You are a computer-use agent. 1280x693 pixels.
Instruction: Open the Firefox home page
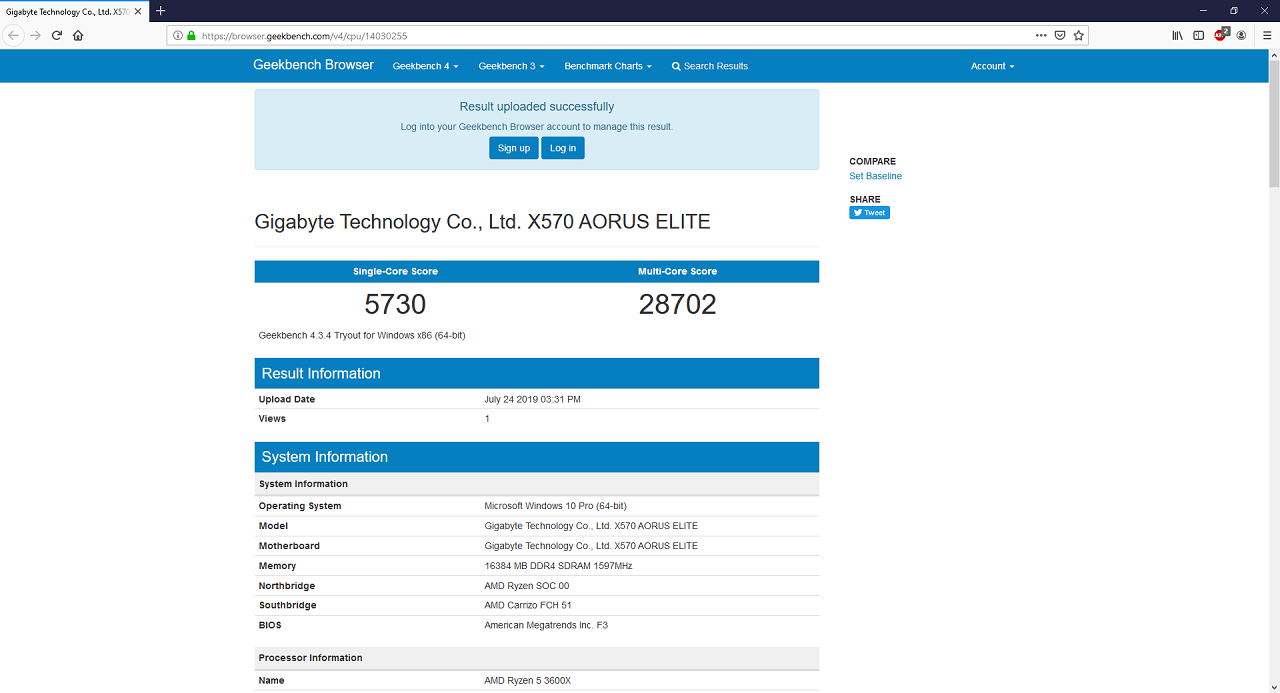pyautogui.click(x=78, y=35)
